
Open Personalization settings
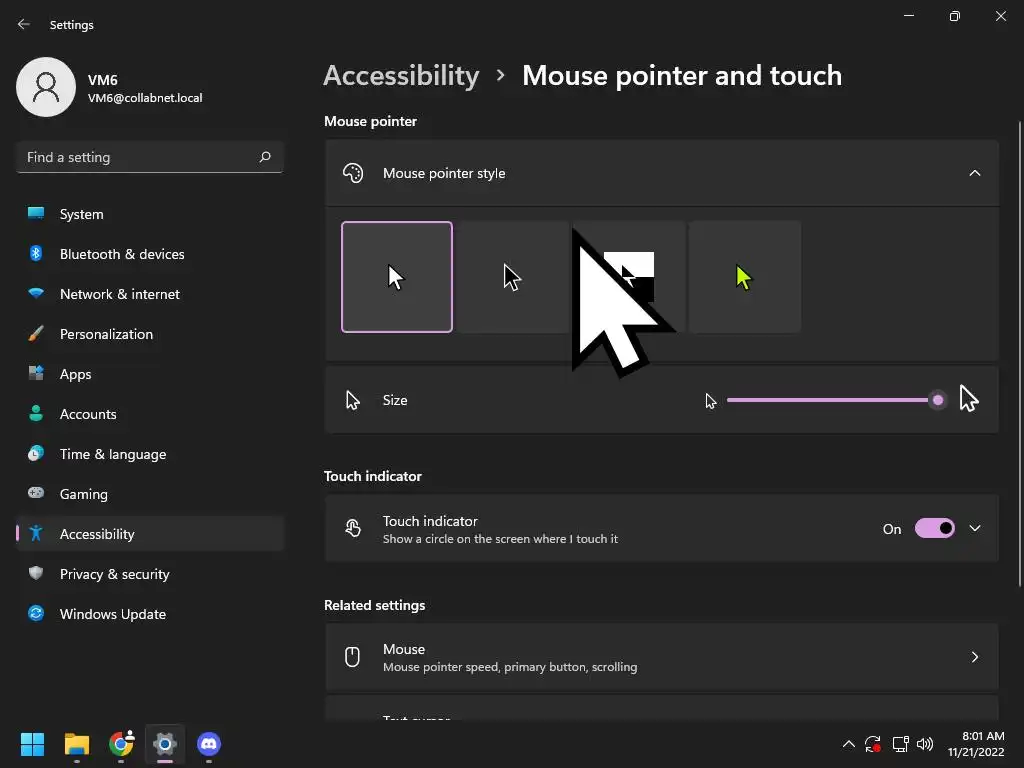point(150,334)
